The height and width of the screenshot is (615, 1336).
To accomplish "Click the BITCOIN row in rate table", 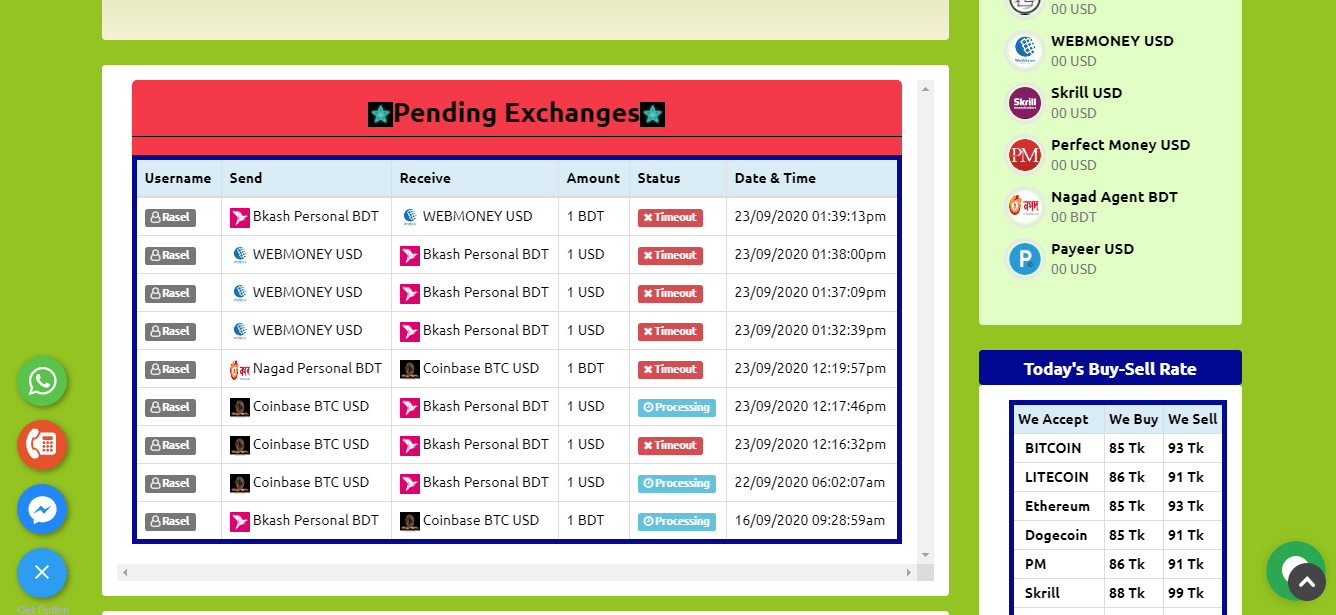I will click(1118, 448).
